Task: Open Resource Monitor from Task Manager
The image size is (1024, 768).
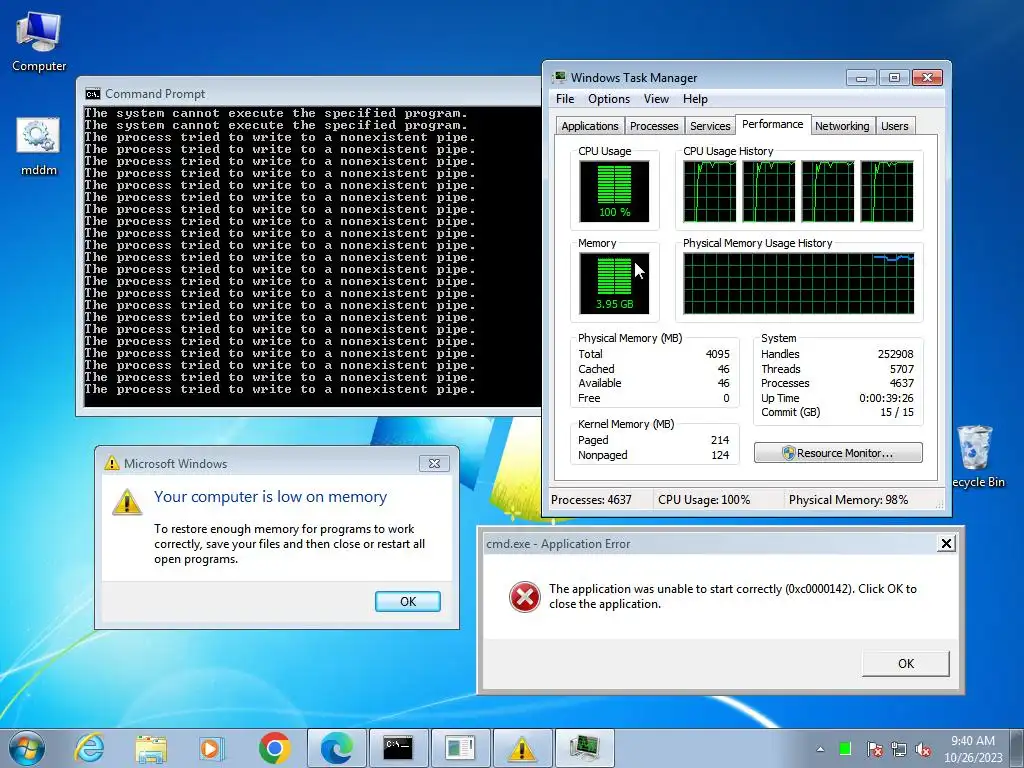Action: point(838,453)
